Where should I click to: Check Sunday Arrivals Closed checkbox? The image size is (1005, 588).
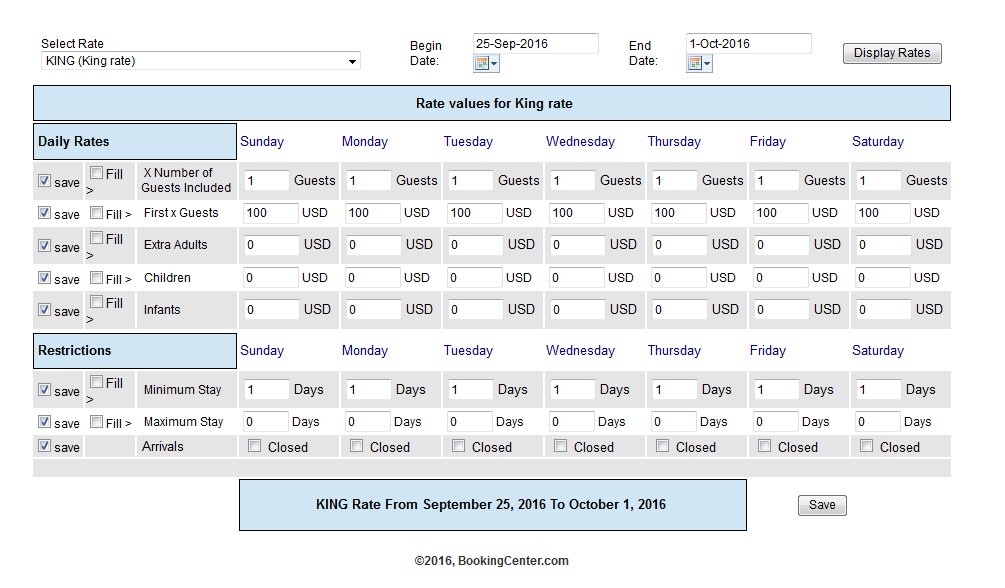coord(254,445)
